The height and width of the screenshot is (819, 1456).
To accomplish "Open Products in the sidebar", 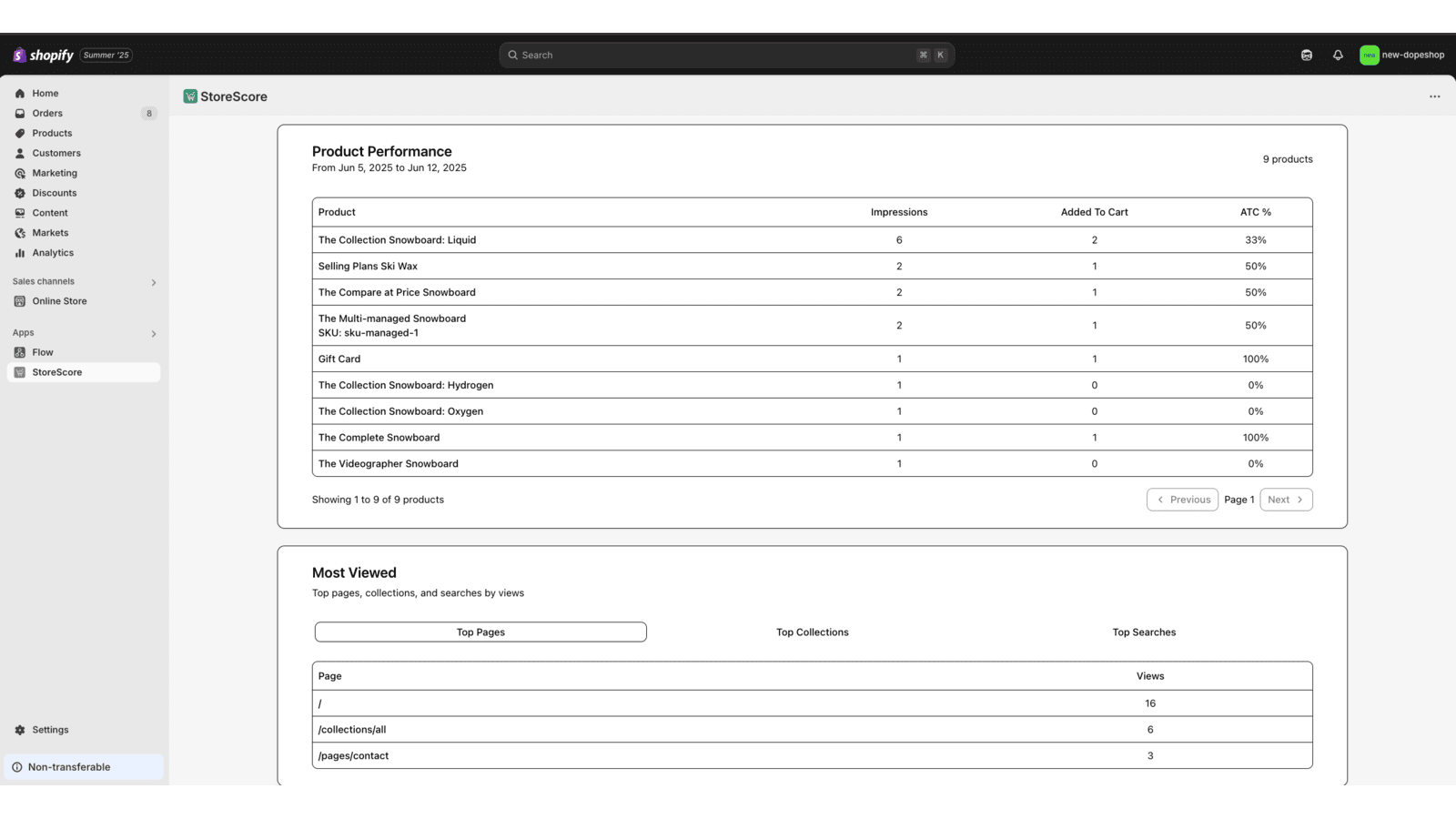I will tap(84, 133).
